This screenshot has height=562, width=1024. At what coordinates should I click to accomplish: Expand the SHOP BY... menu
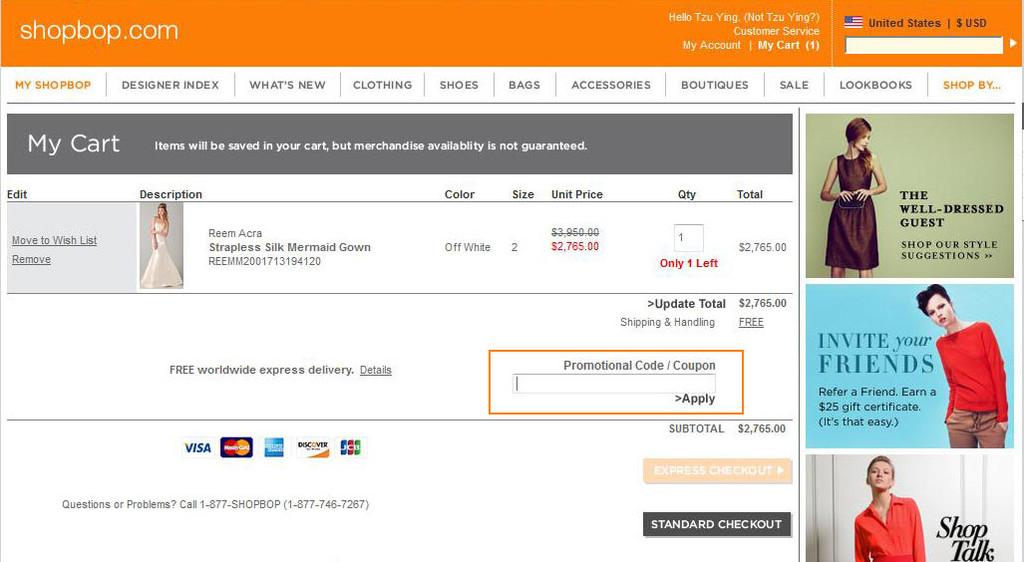[971, 85]
